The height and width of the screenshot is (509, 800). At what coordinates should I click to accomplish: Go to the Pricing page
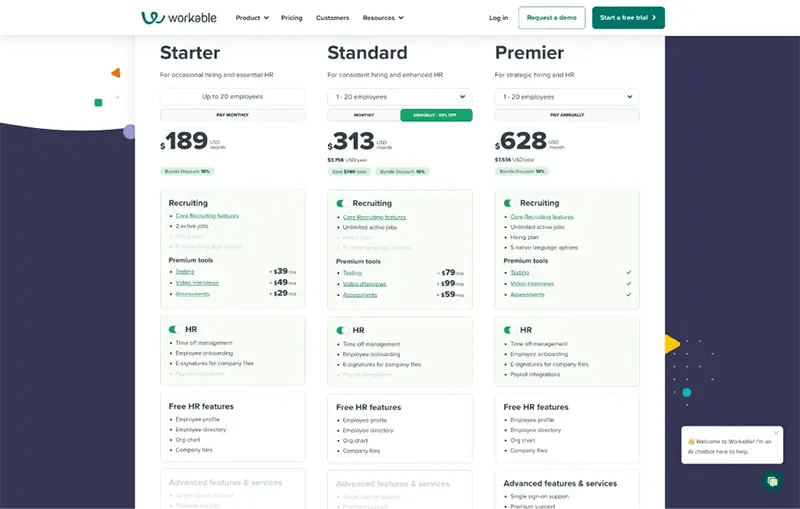click(x=291, y=18)
